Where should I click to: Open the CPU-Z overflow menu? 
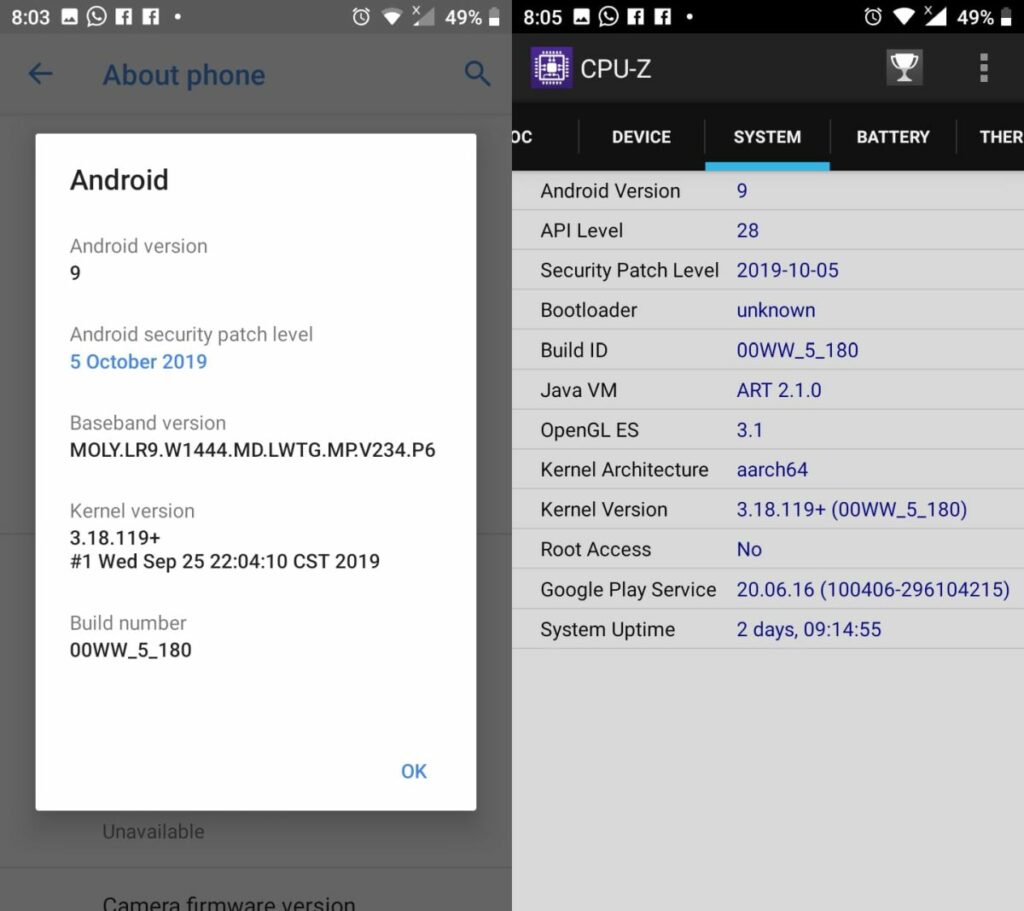pyautogui.click(x=984, y=68)
